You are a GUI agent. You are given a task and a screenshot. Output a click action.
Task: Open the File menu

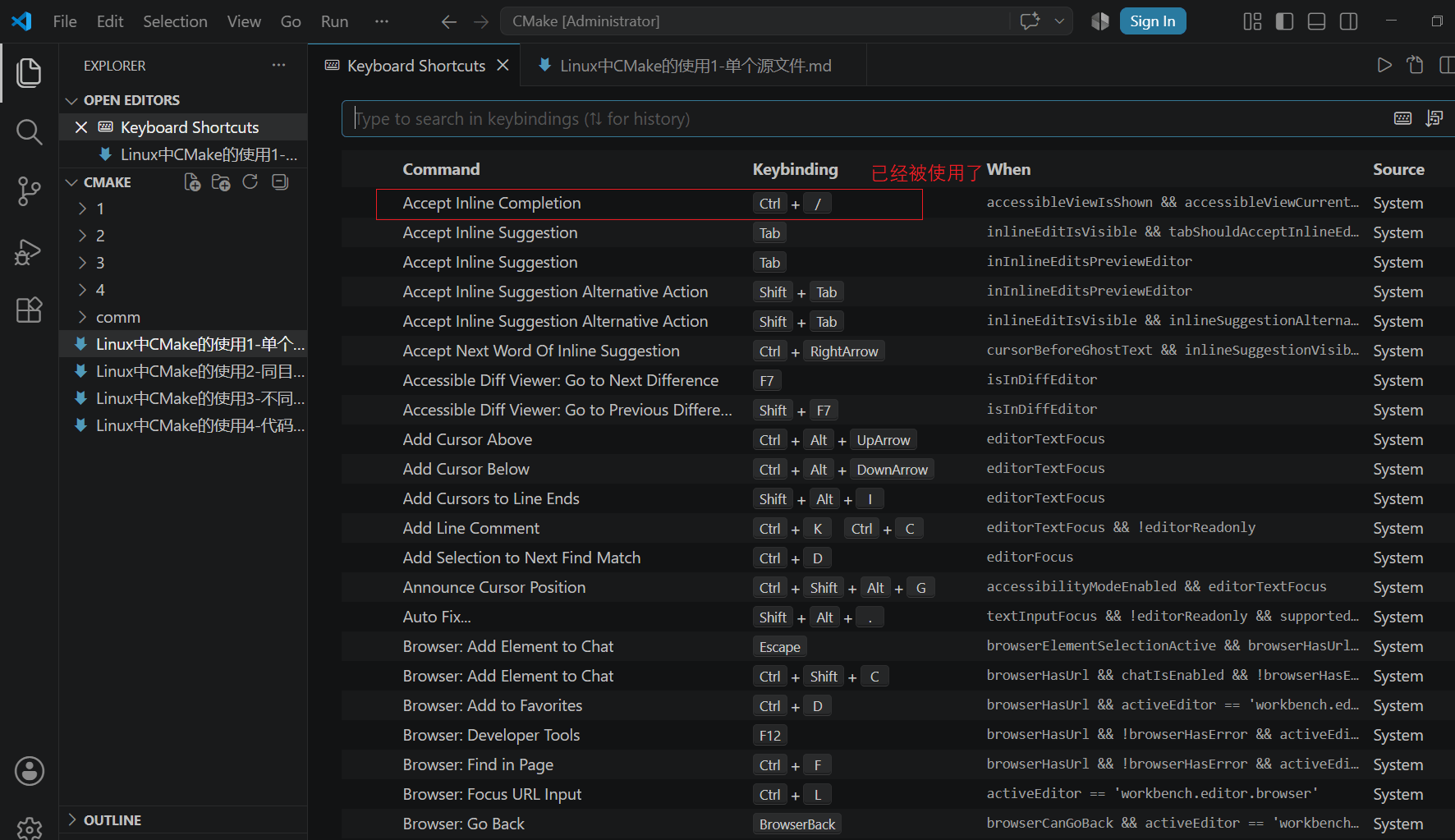(x=65, y=21)
